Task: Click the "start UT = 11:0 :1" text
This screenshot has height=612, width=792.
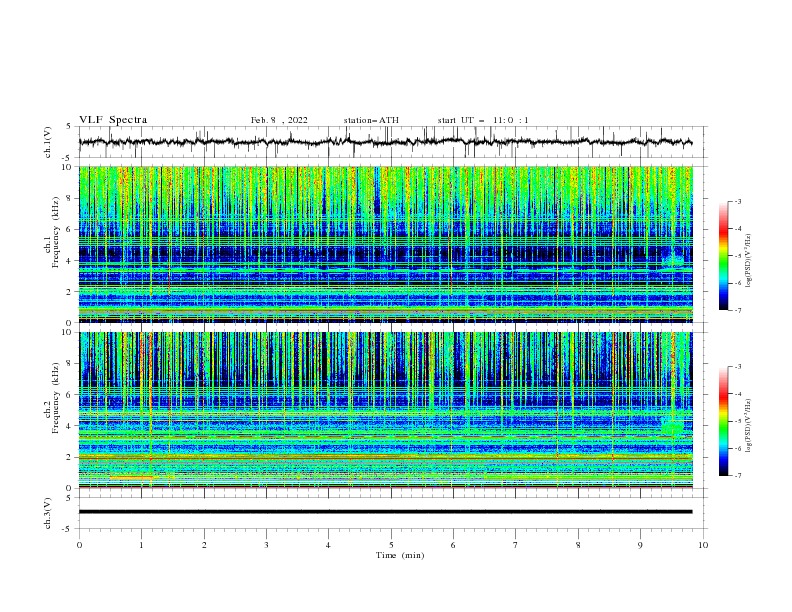Action: tap(483, 120)
